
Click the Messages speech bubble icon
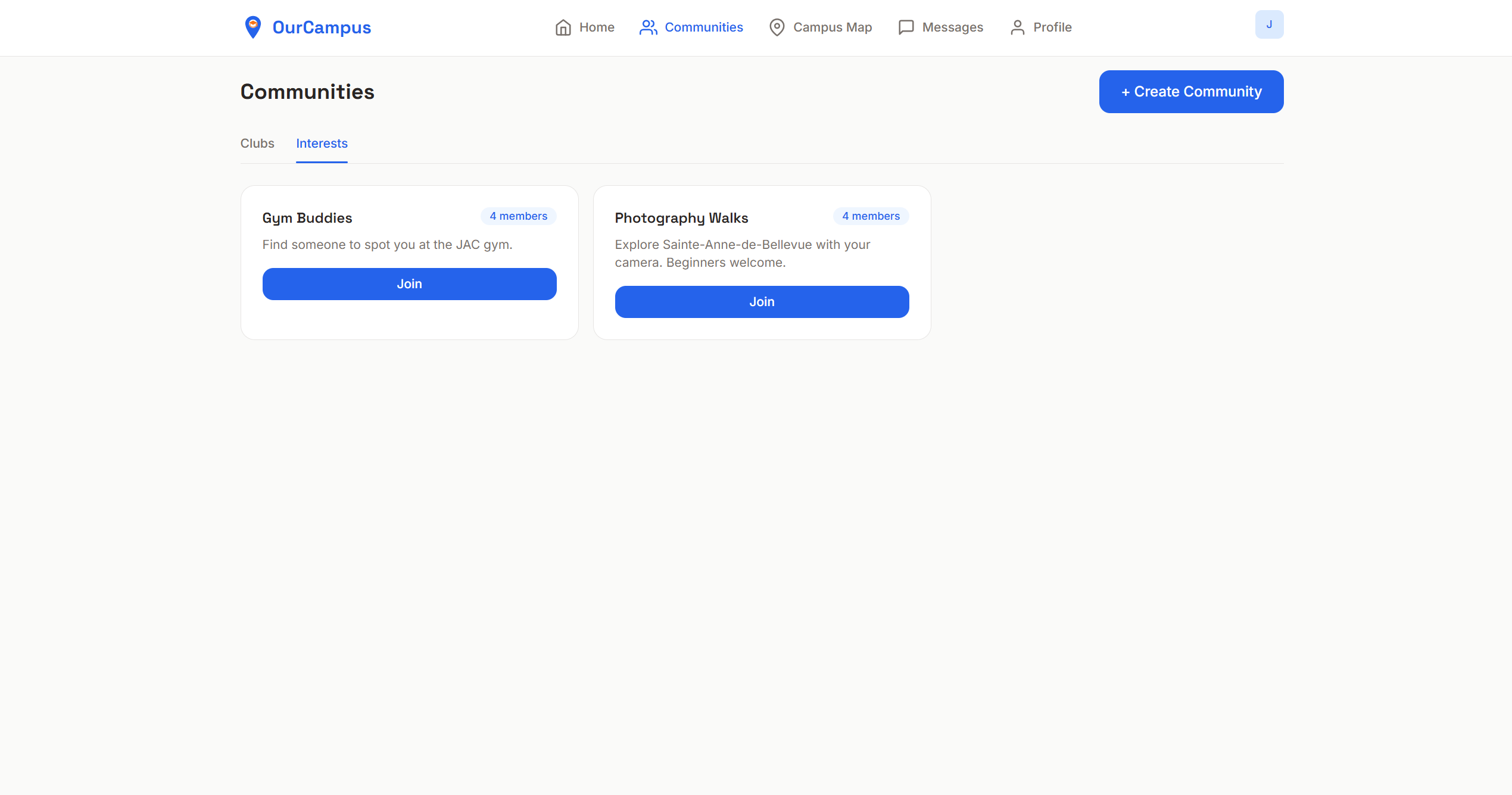pos(905,27)
